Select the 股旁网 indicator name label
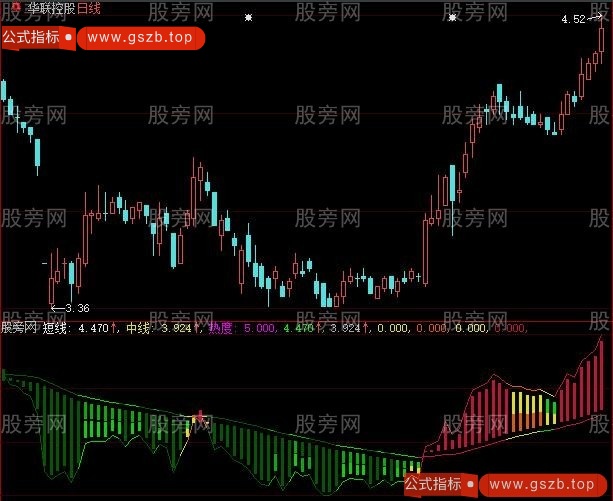Viewport: 613px width, 501px height. click(20, 326)
